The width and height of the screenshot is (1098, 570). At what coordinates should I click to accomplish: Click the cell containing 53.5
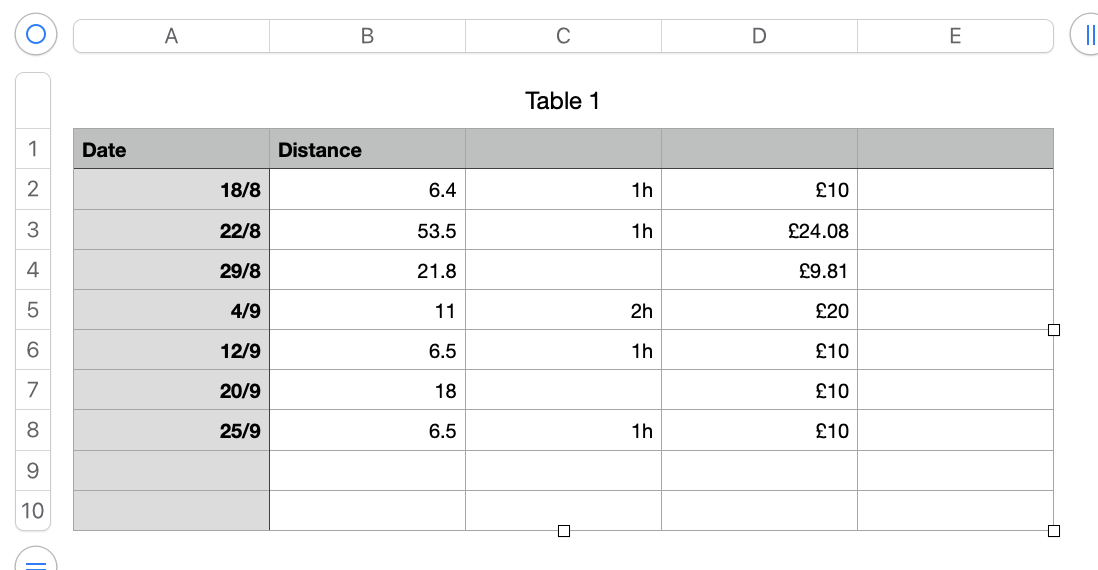[367, 231]
